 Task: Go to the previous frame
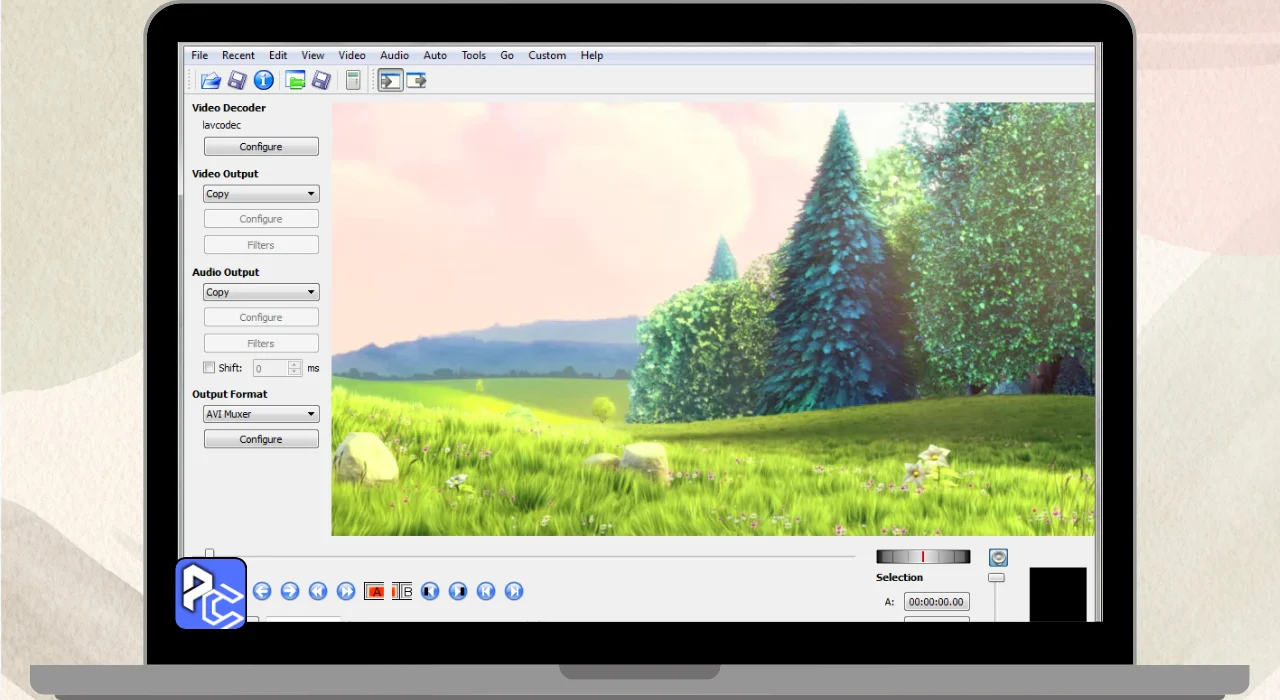[262, 591]
